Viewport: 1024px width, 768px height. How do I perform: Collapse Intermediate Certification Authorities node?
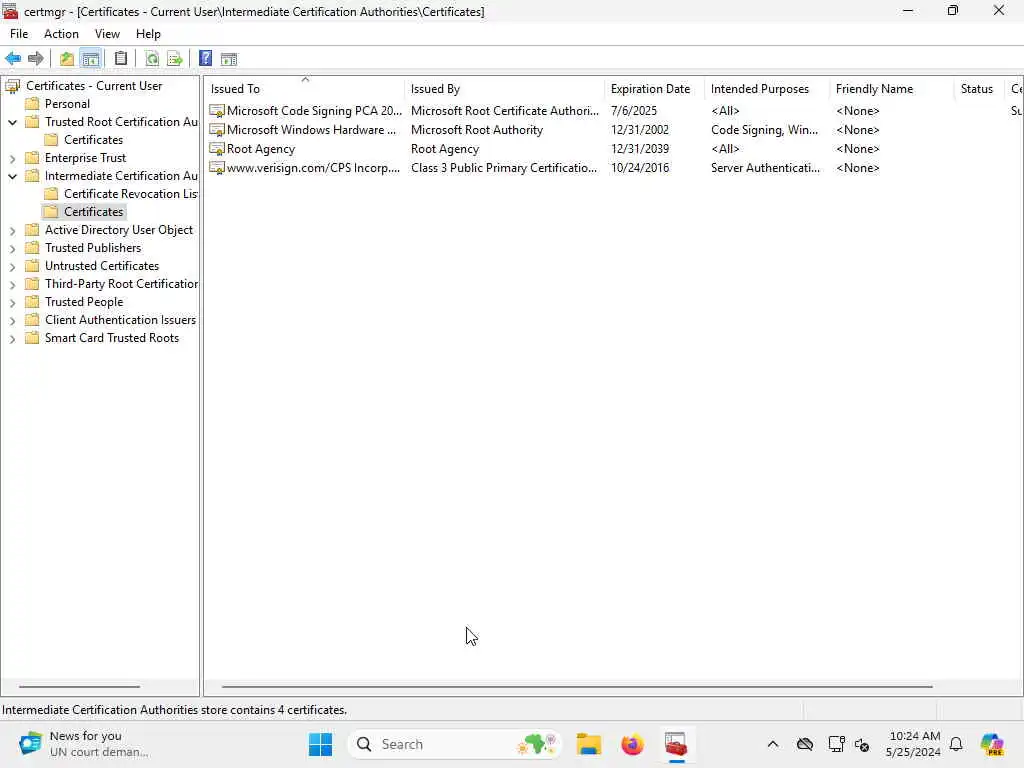point(12,176)
